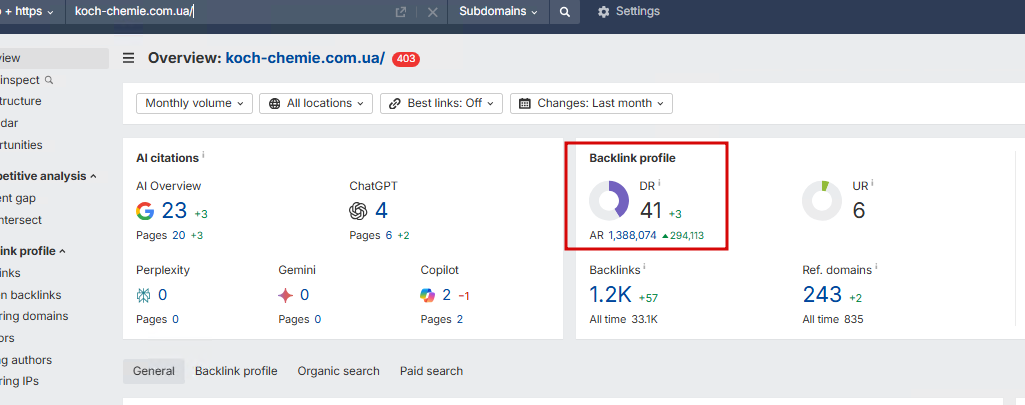The image size is (1025, 405).
Task: Click the AI citations info icon
Action: pyautogui.click(x=203, y=155)
